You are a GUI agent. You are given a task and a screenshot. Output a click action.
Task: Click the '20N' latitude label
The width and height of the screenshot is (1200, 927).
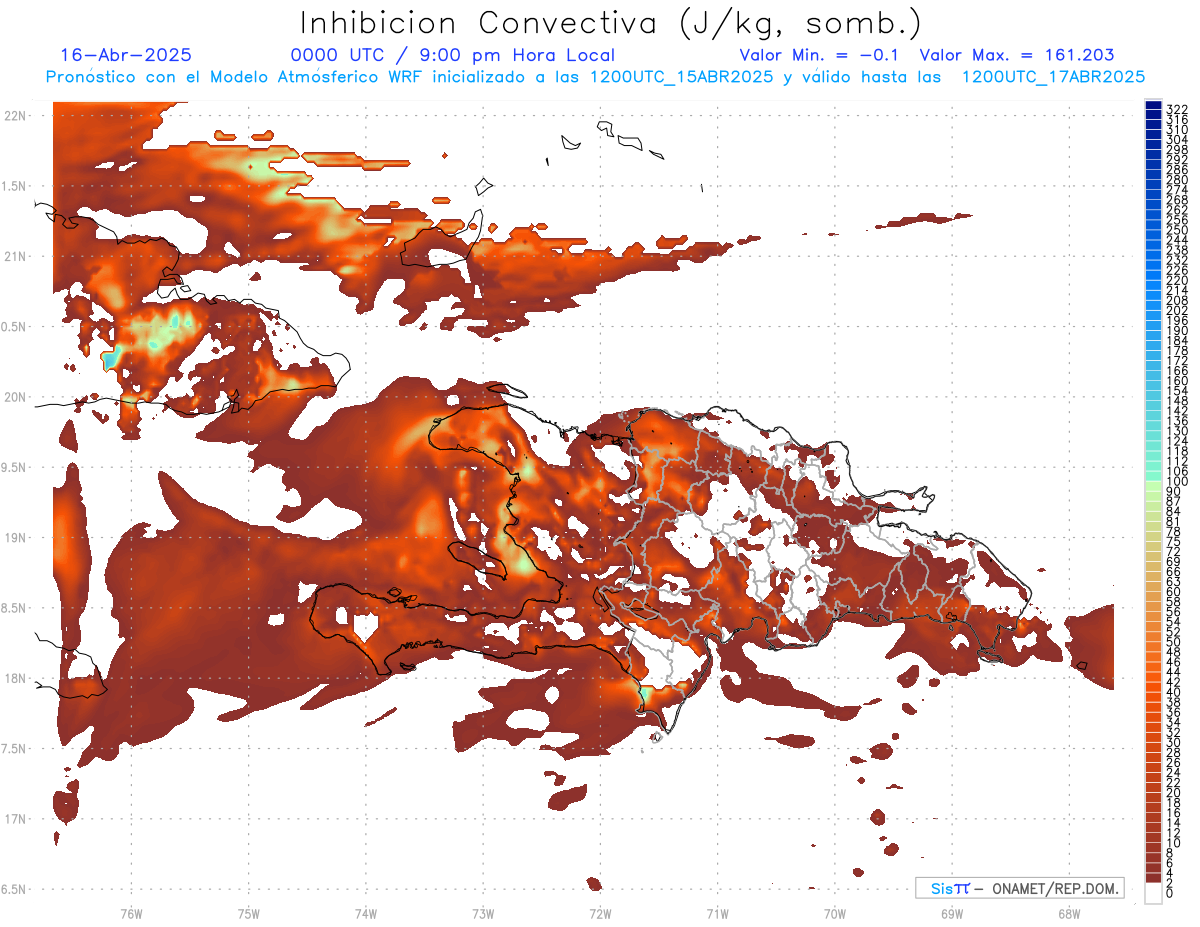tap(15, 397)
